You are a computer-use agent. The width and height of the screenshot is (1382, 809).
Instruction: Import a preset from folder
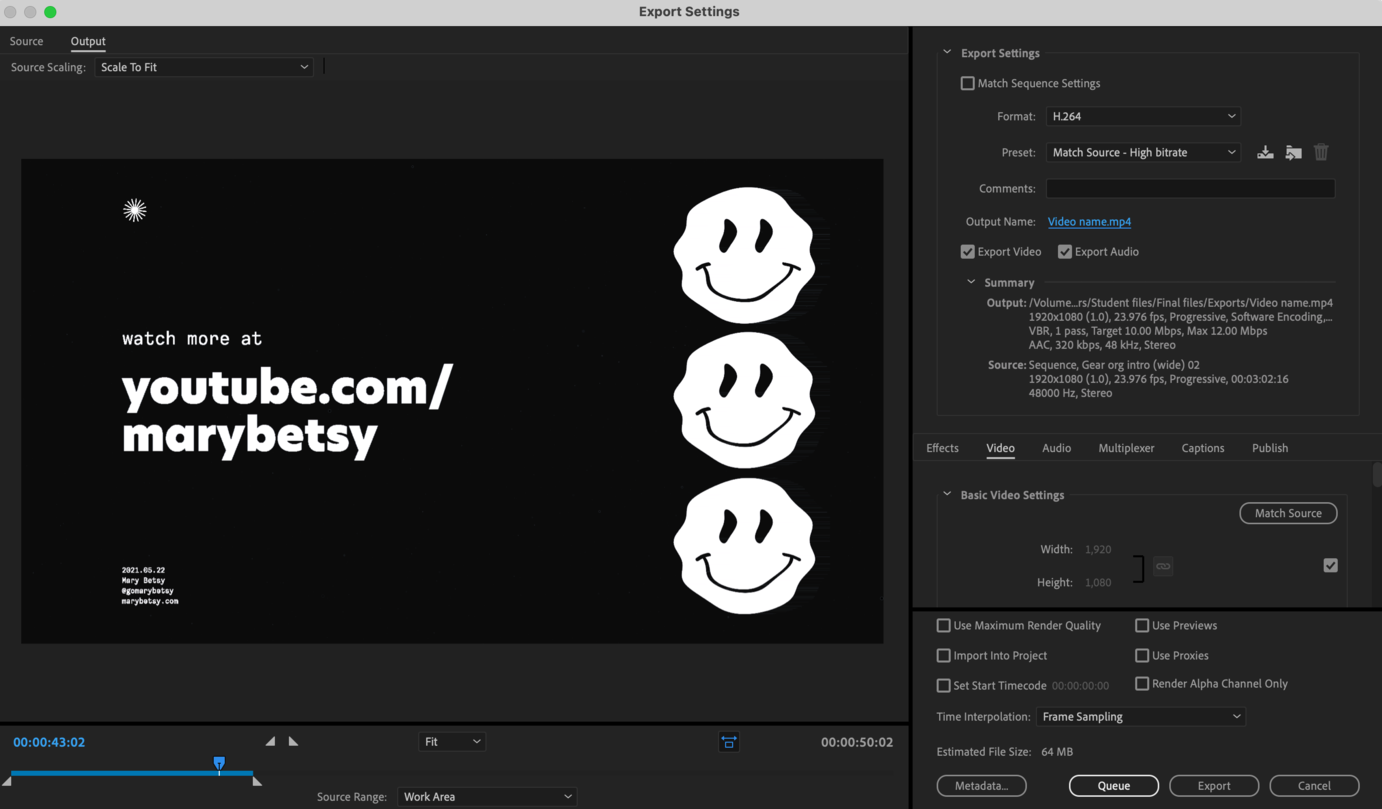click(x=1293, y=152)
